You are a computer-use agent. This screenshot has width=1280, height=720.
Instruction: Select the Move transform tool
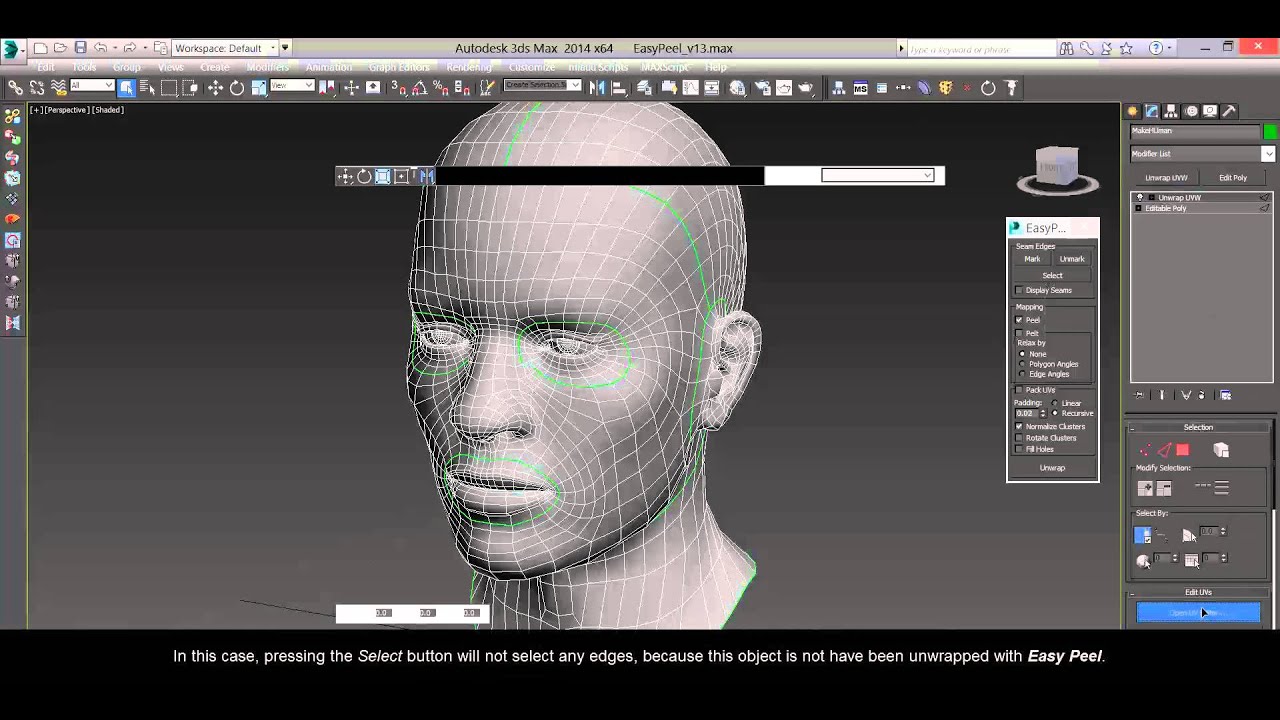tap(215, 88)
